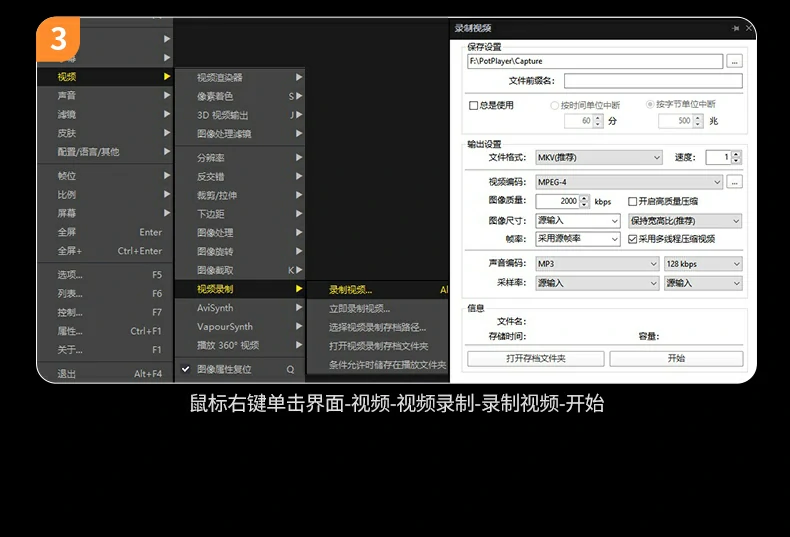Open the 滤镜 submenu
Screen dimensions: 790x537
[105, 114]
